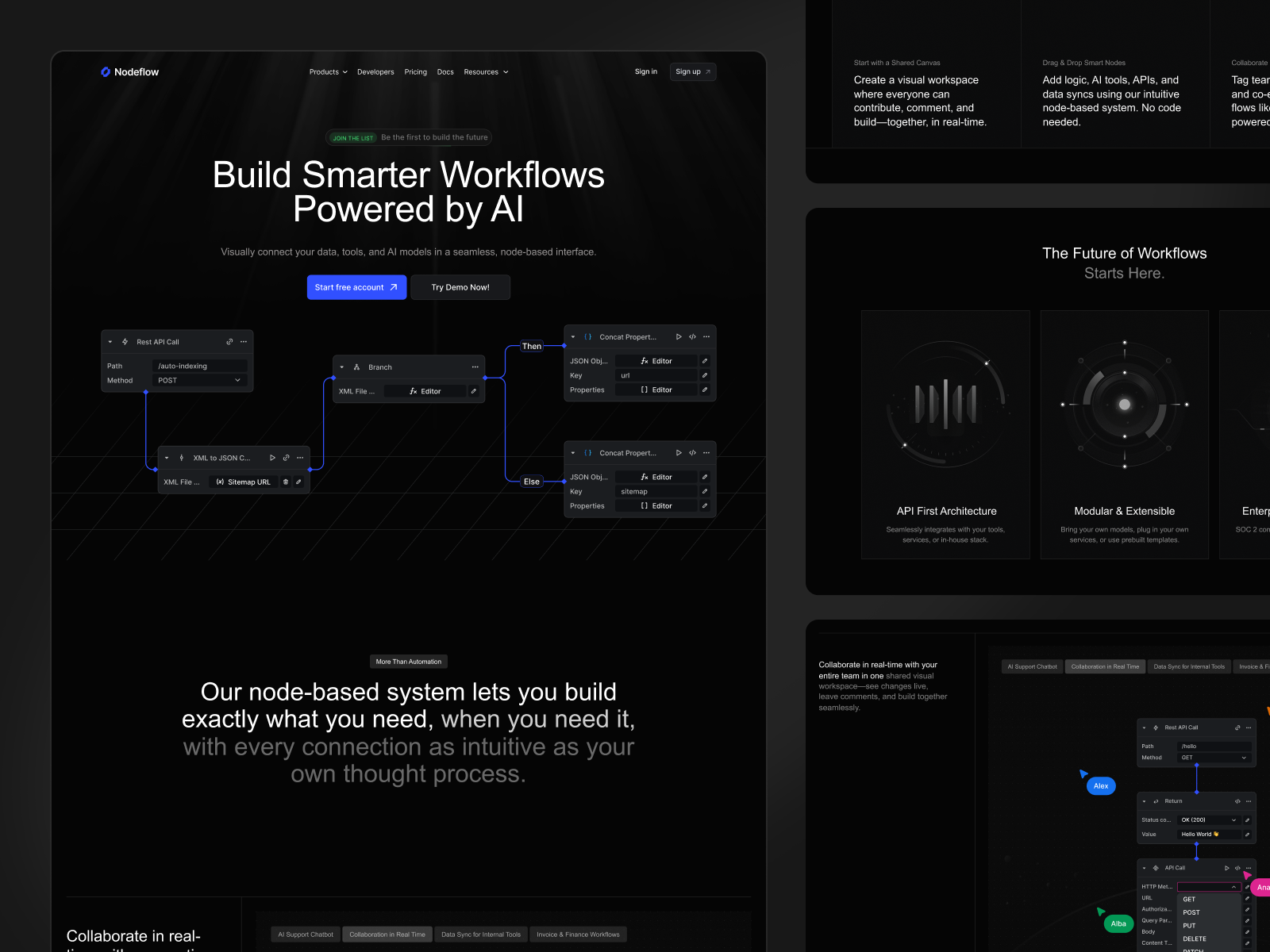The height and width of the screenshot is (952, 1270).
Task: Edit the Key field "url" via its pencil icon
Action: coord(705,375)
